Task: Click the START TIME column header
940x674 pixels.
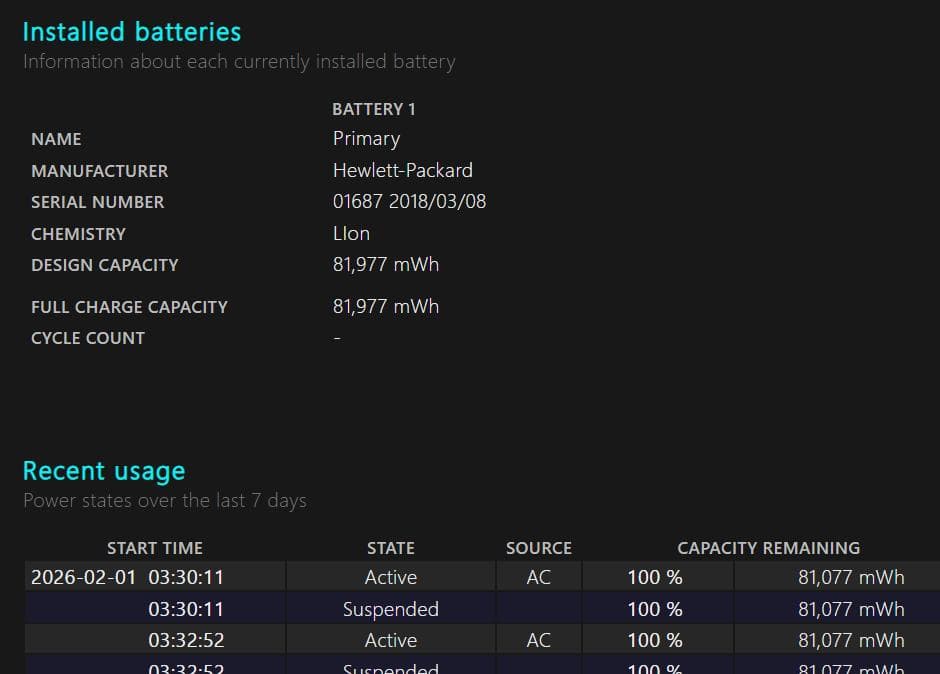Action: [x=154, y=548]
